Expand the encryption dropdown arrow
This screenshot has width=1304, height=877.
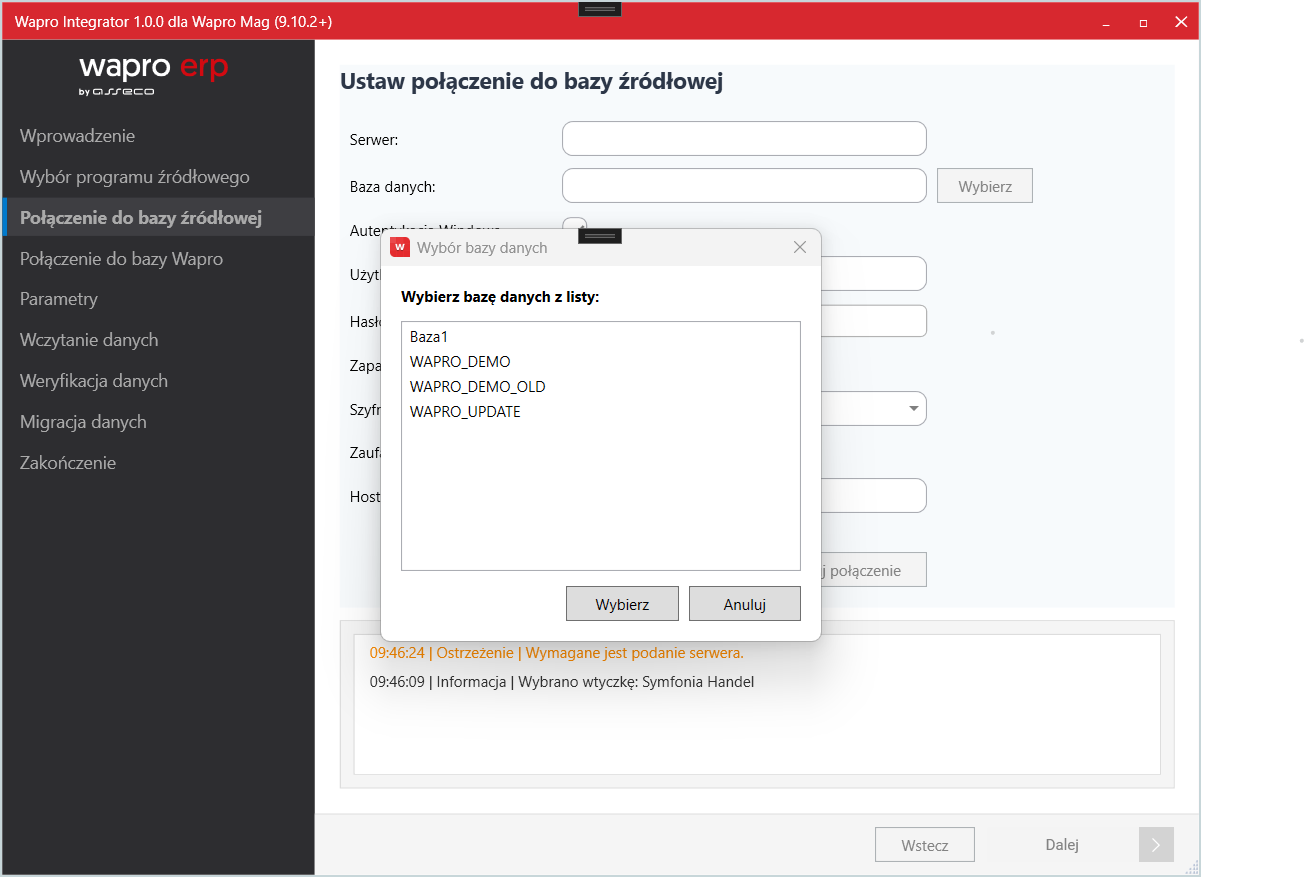(913, 408)
